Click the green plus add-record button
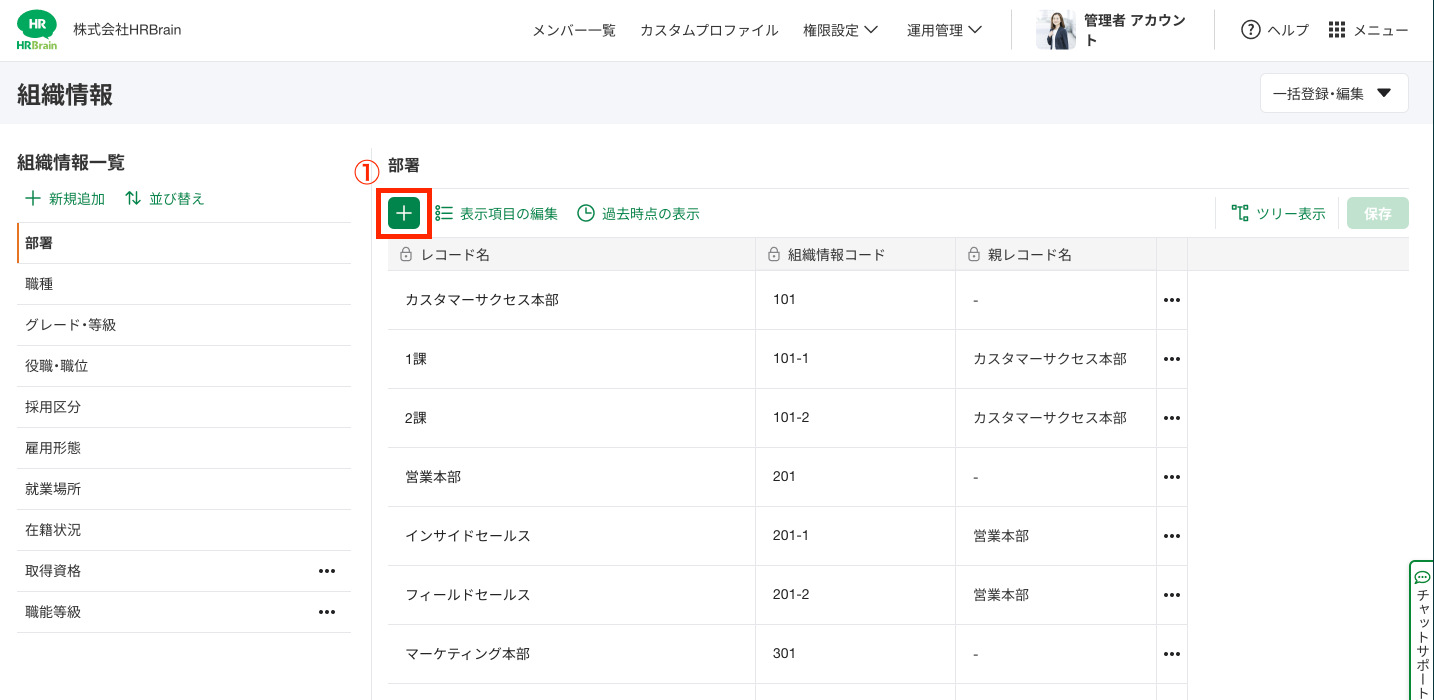The height and width of the screenshot is (700, 1434). [404, 213]
